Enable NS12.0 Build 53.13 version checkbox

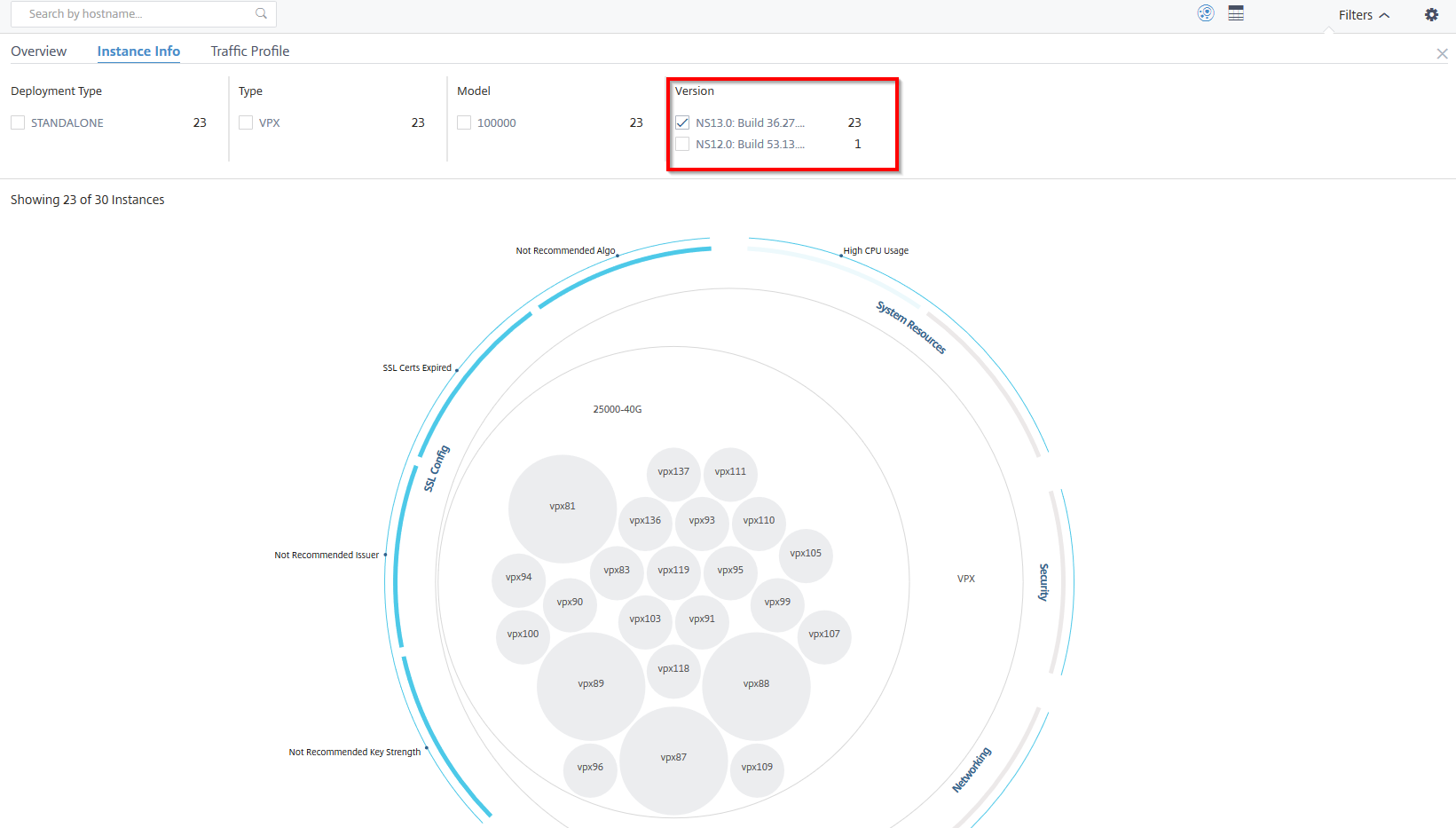(x=682, y=144)
